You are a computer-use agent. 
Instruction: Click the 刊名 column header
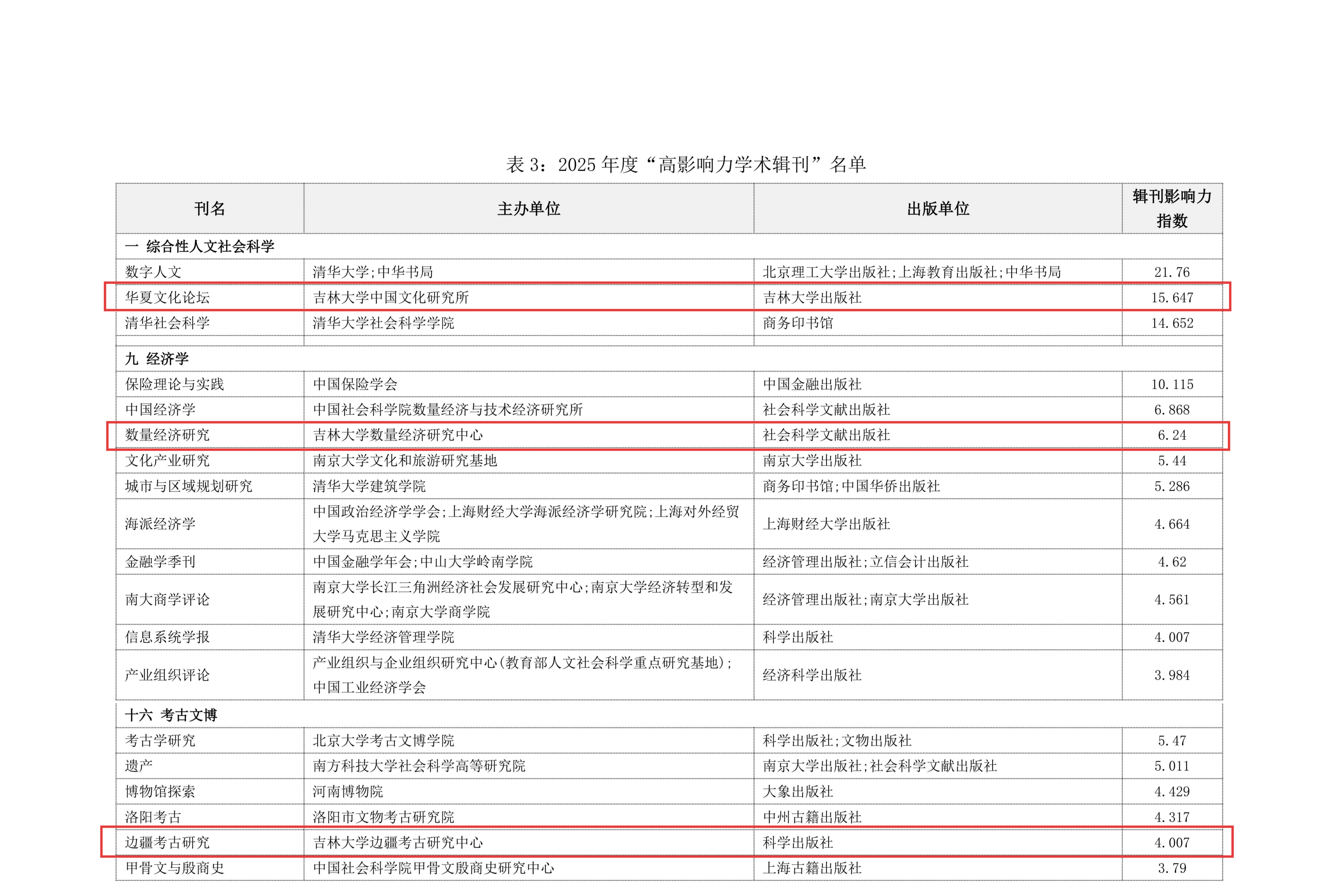click(210, 209)
